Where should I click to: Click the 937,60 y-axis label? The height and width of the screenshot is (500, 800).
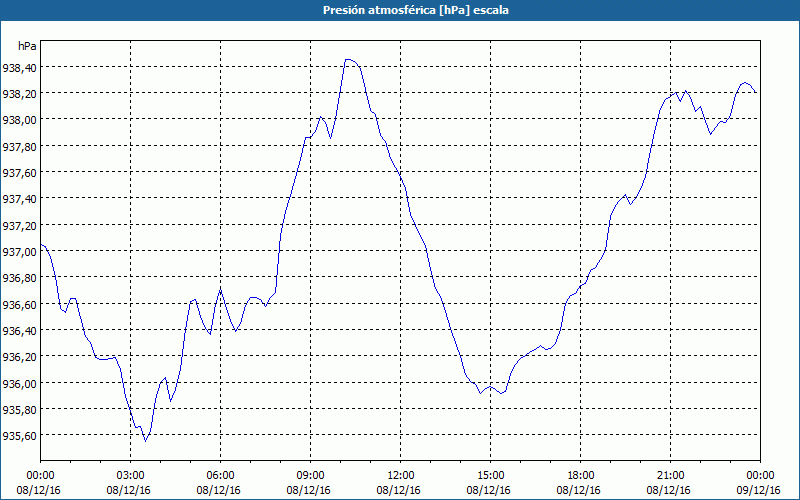(20, 172)
